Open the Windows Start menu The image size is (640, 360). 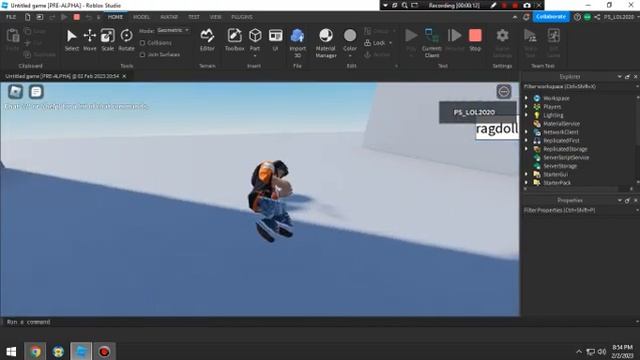[11, 351]
